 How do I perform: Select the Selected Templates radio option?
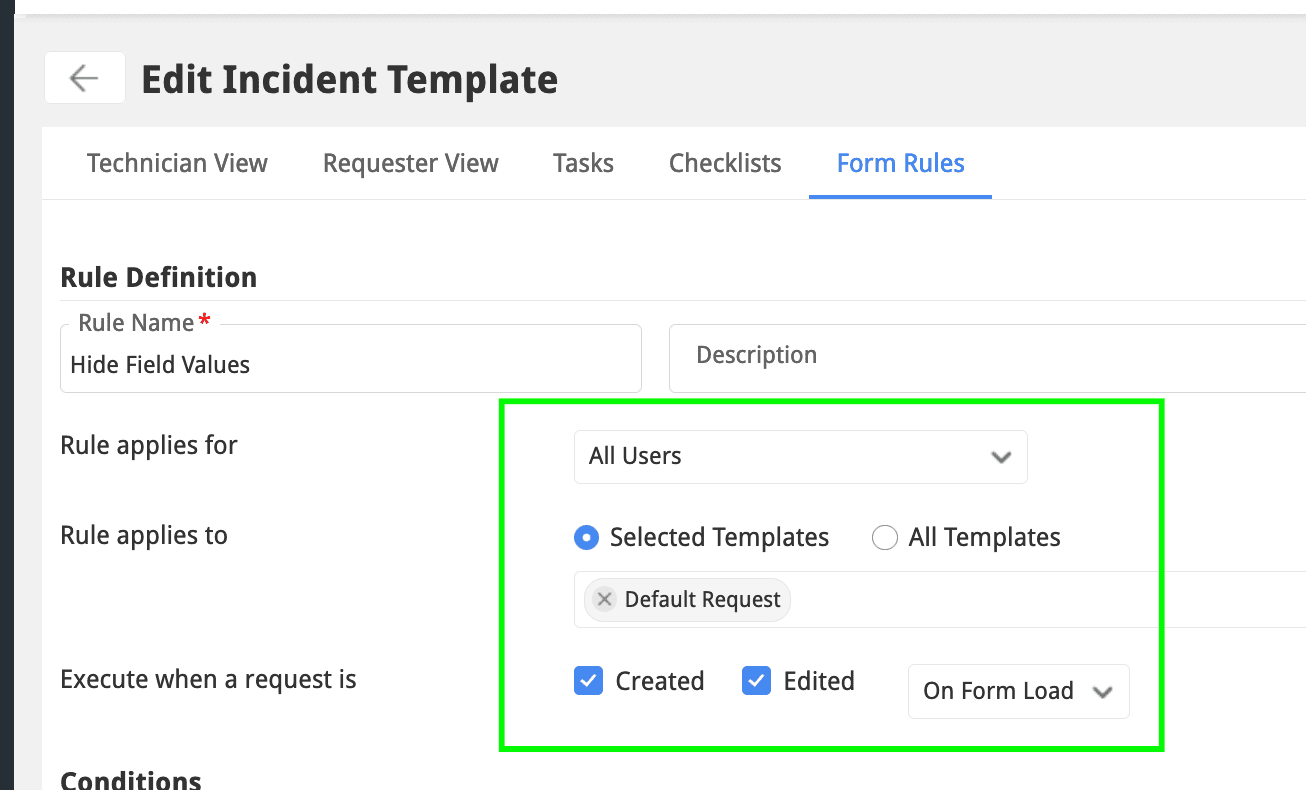pos(588,537)
